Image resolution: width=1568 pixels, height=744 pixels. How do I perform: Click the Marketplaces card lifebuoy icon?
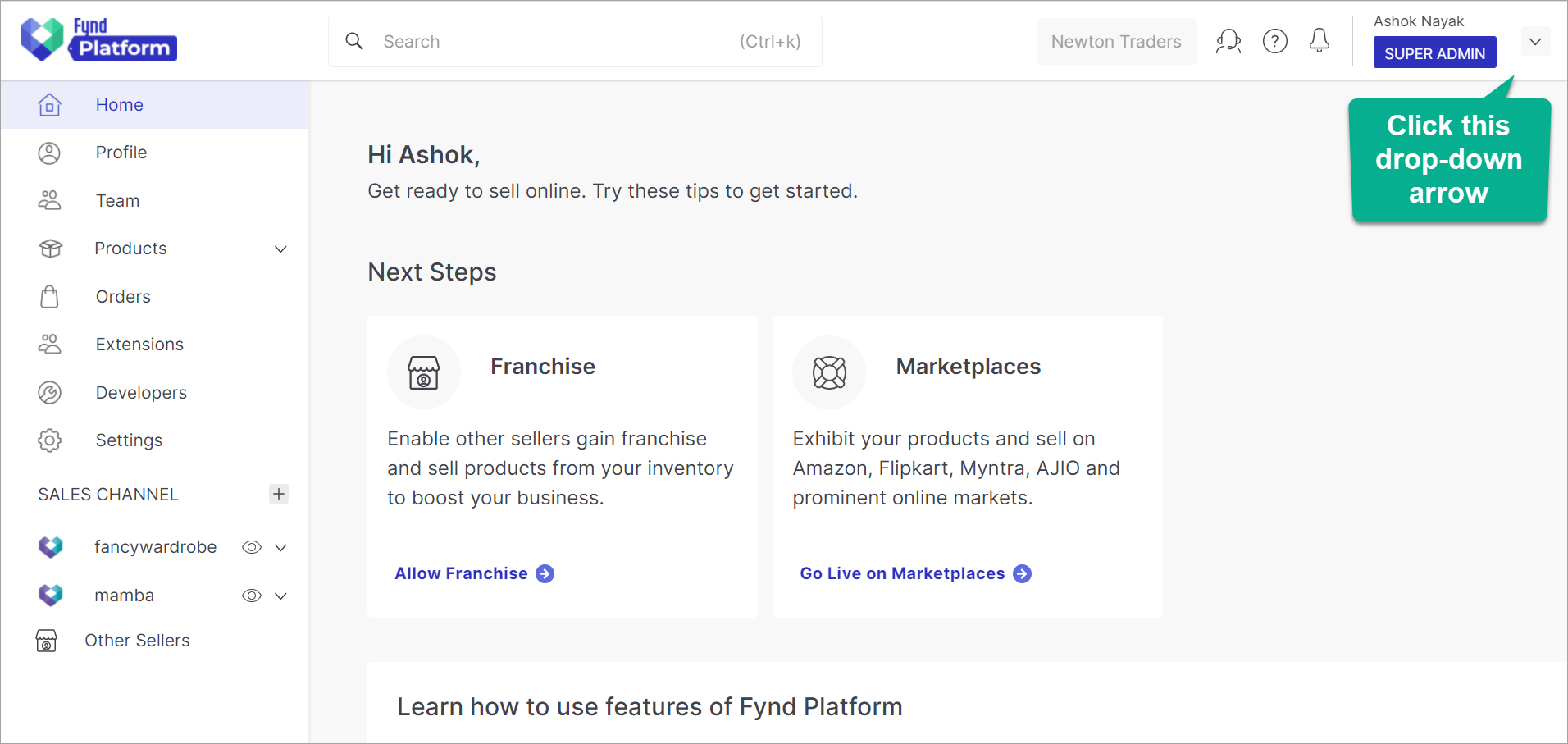(829, 372)
